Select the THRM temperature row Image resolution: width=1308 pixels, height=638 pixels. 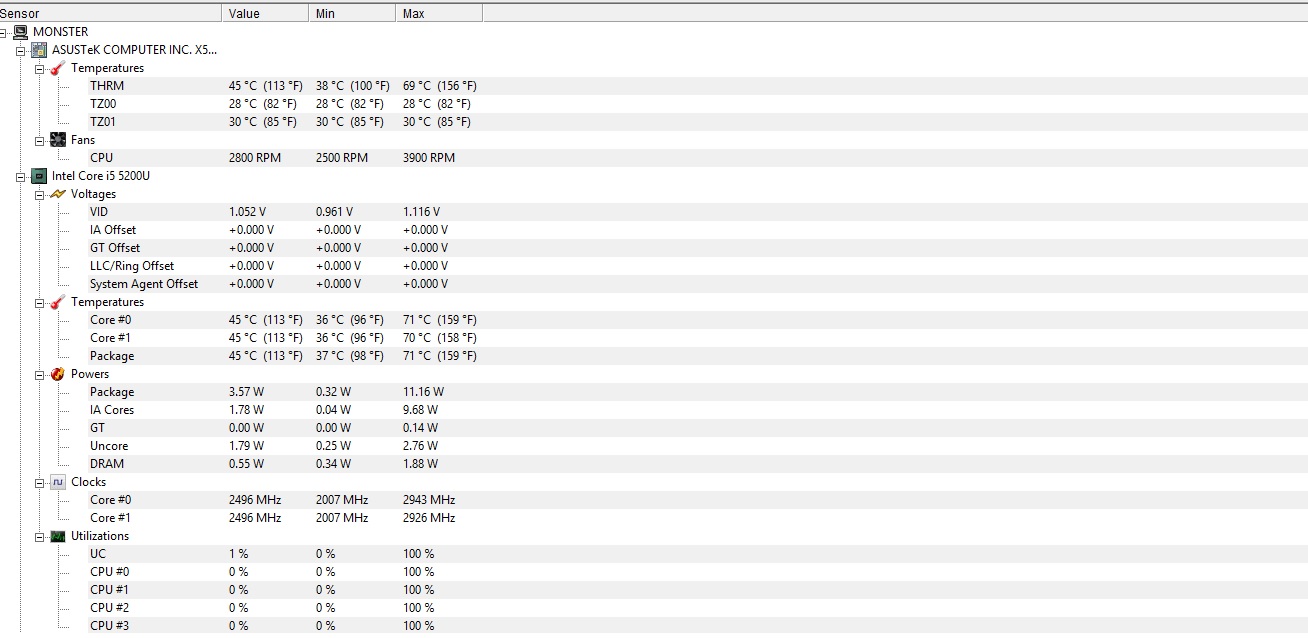(654, 86)
